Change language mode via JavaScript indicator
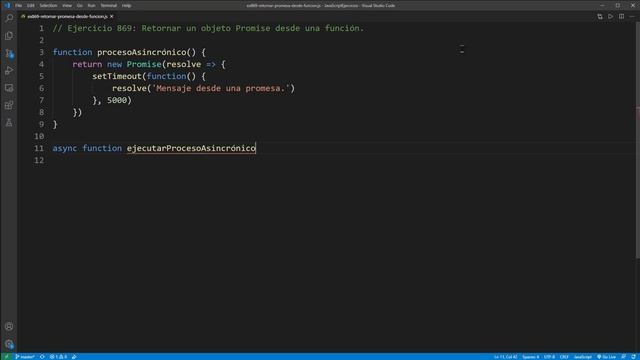 coord(583,357)
